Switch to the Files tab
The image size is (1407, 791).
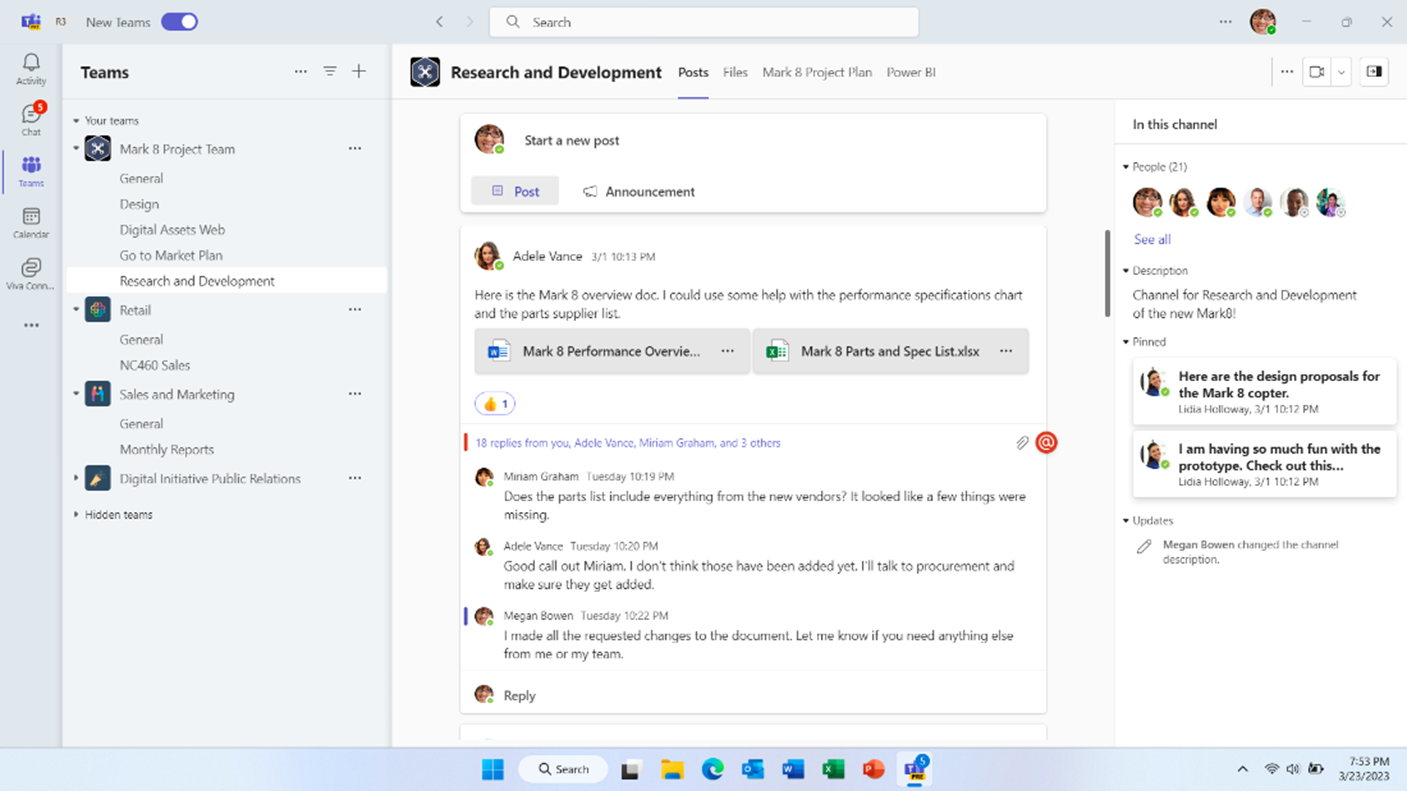coord(735,72)
